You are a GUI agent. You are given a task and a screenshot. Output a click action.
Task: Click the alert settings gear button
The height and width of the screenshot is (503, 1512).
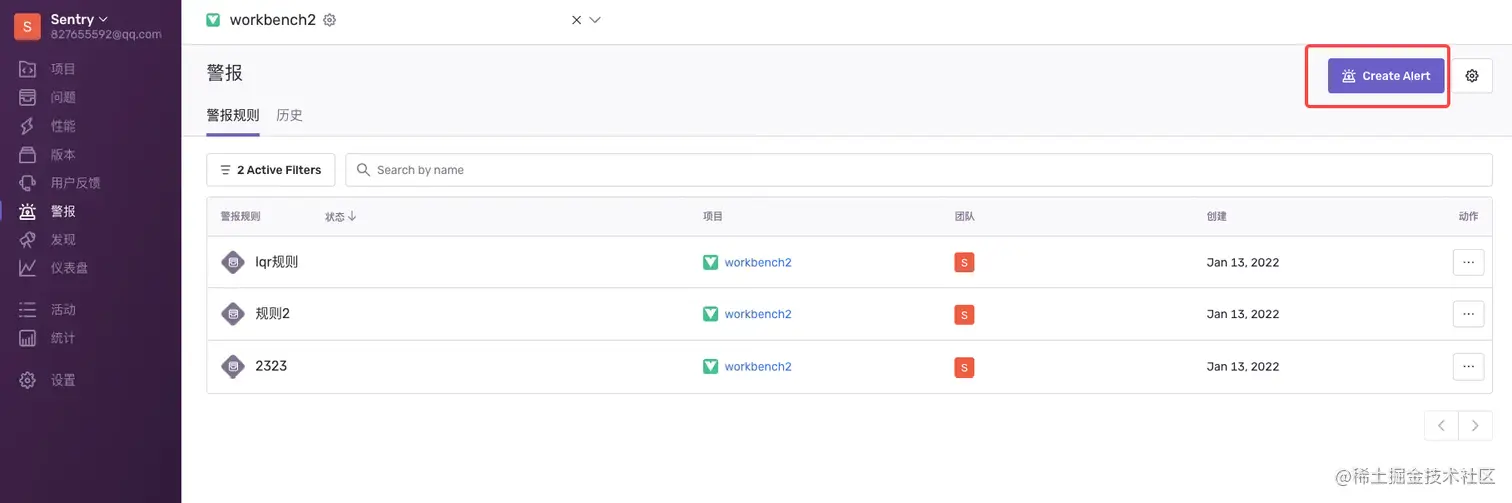click(1471, 76)
